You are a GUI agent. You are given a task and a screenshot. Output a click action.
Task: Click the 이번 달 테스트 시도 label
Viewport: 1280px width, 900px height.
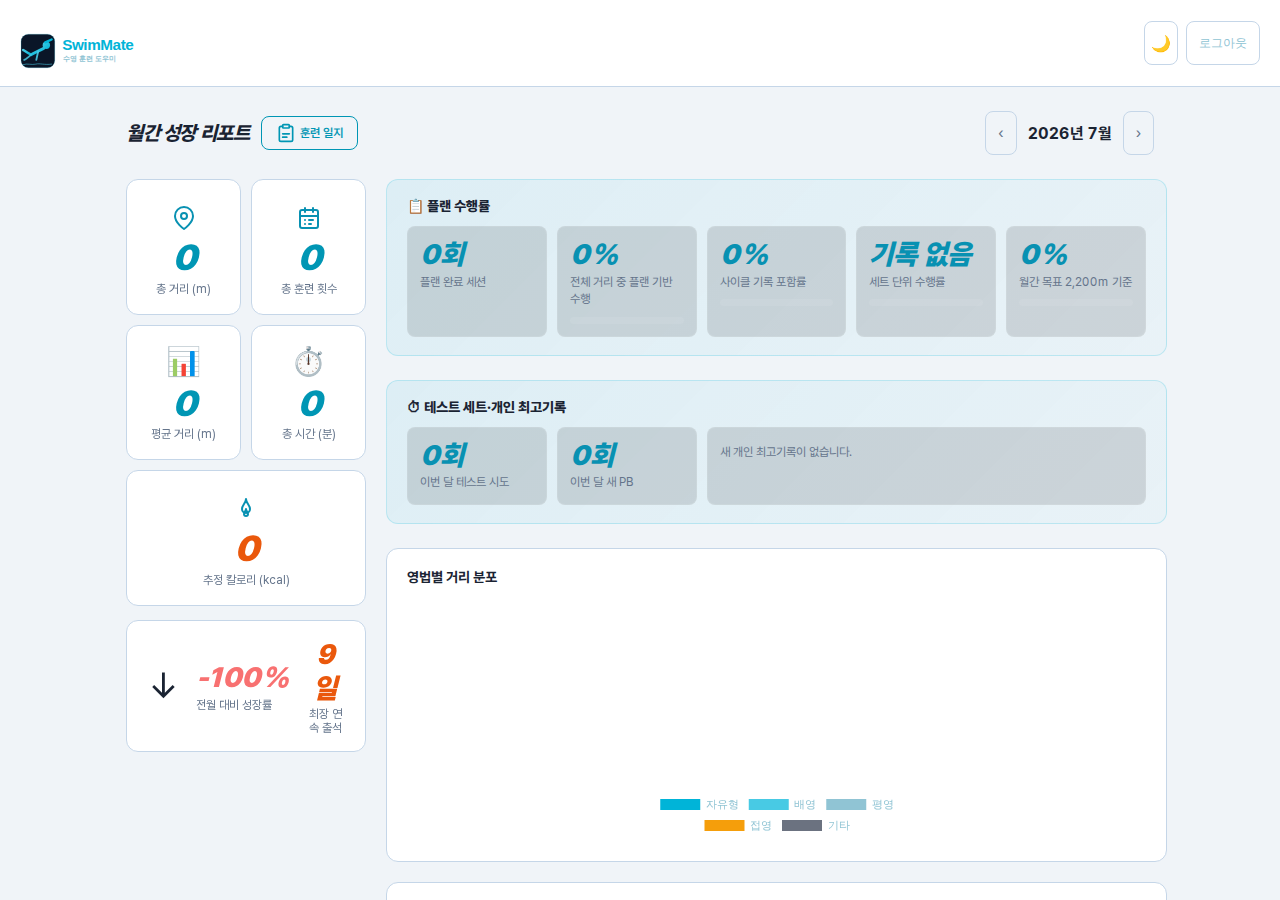465,482
